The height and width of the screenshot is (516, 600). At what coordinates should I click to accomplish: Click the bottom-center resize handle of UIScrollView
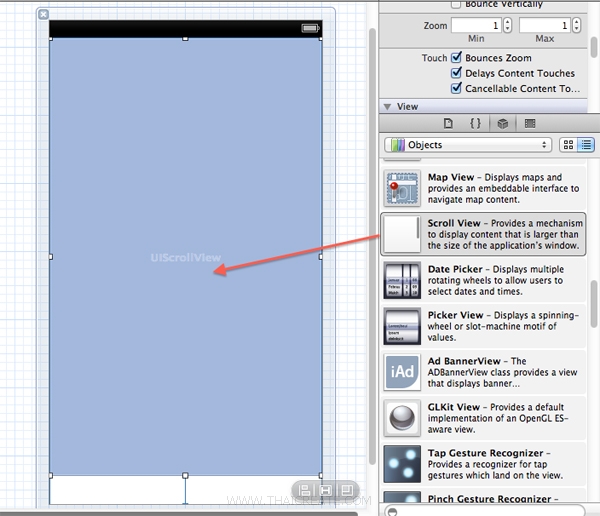tap(185, 475)
